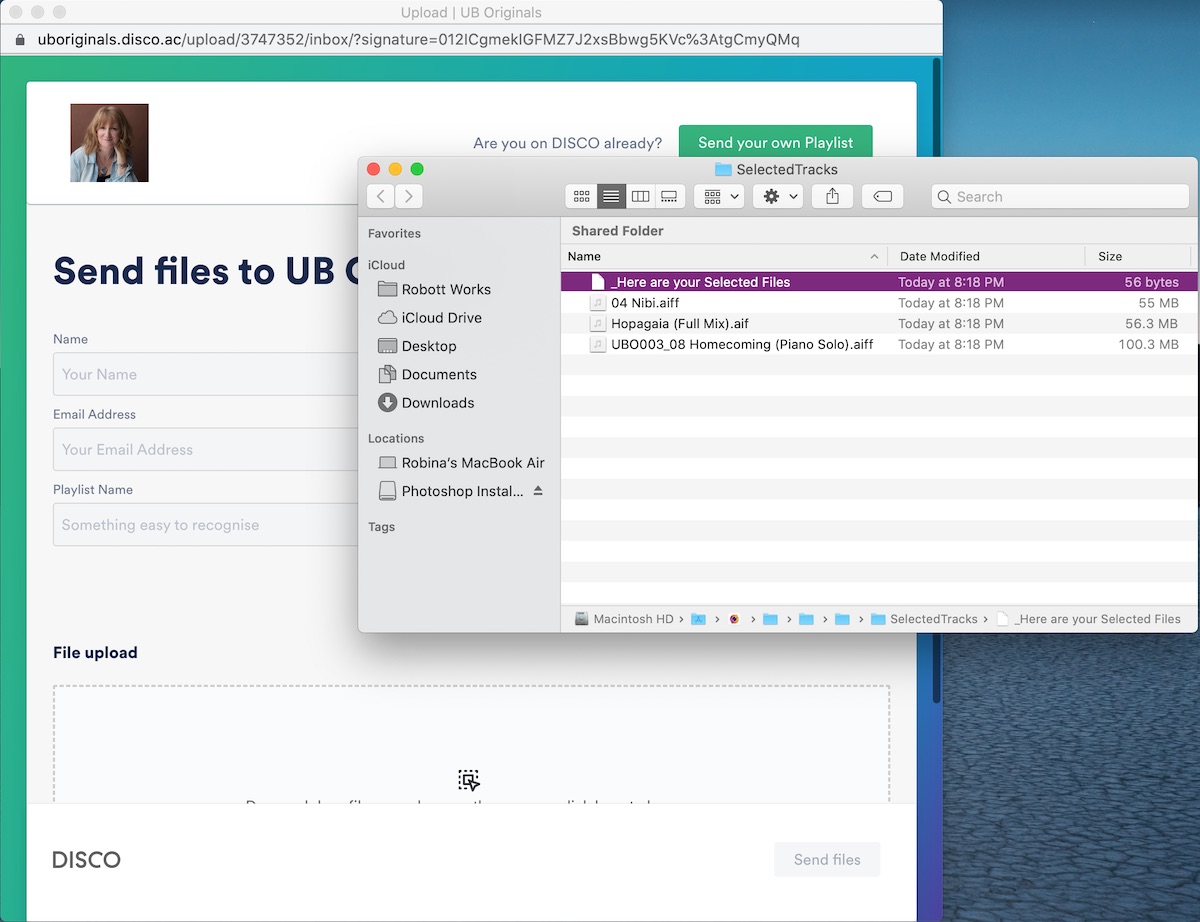The width and height of the screenshot is (1200, 922).
Task: Click the Playlist Name input field
Action: coord(206,525)
